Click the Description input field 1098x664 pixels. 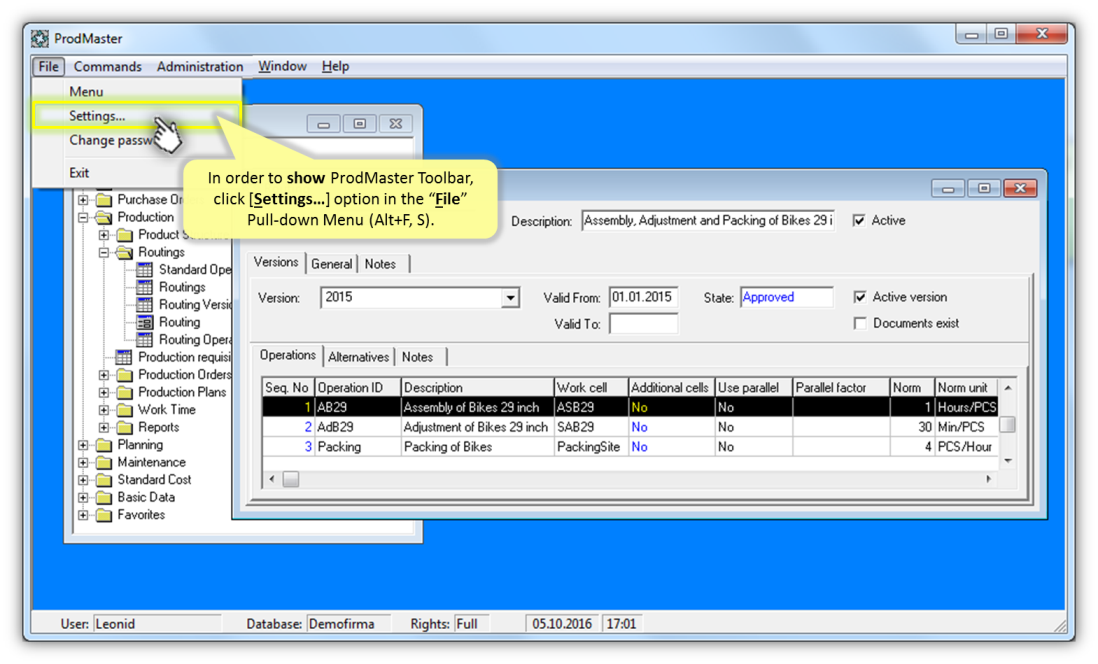[x=708, y=221]
